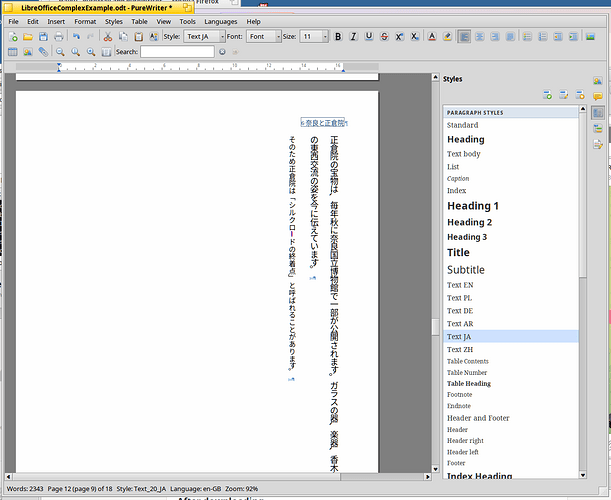This screenshot has height=500, width=611.
Task: Toggle strikethrough formatting
Action: (x=384, y=37)
